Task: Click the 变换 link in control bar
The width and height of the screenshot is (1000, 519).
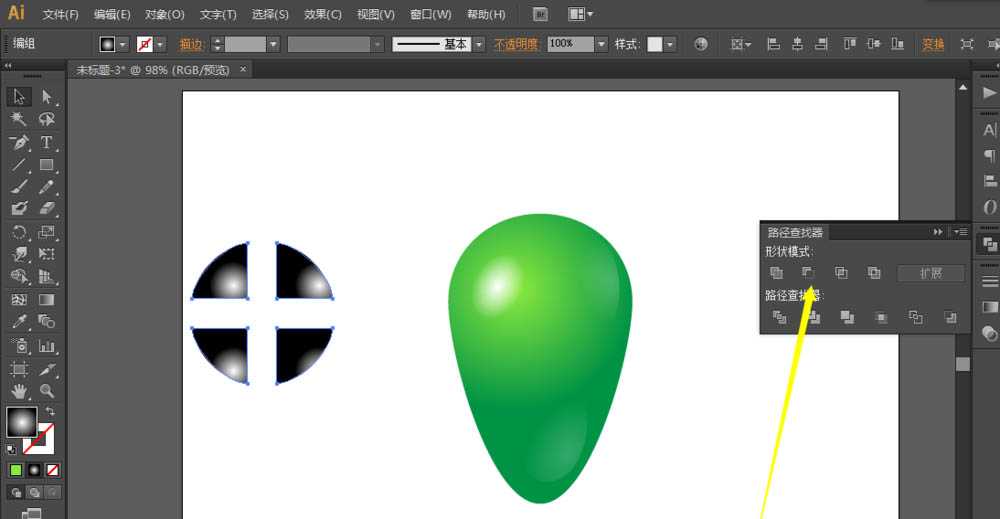Action: click(x=933, y=44)
